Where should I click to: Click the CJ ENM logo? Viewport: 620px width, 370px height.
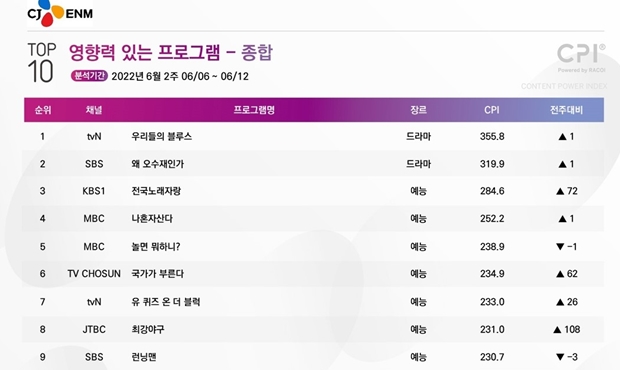click(60, 13)
